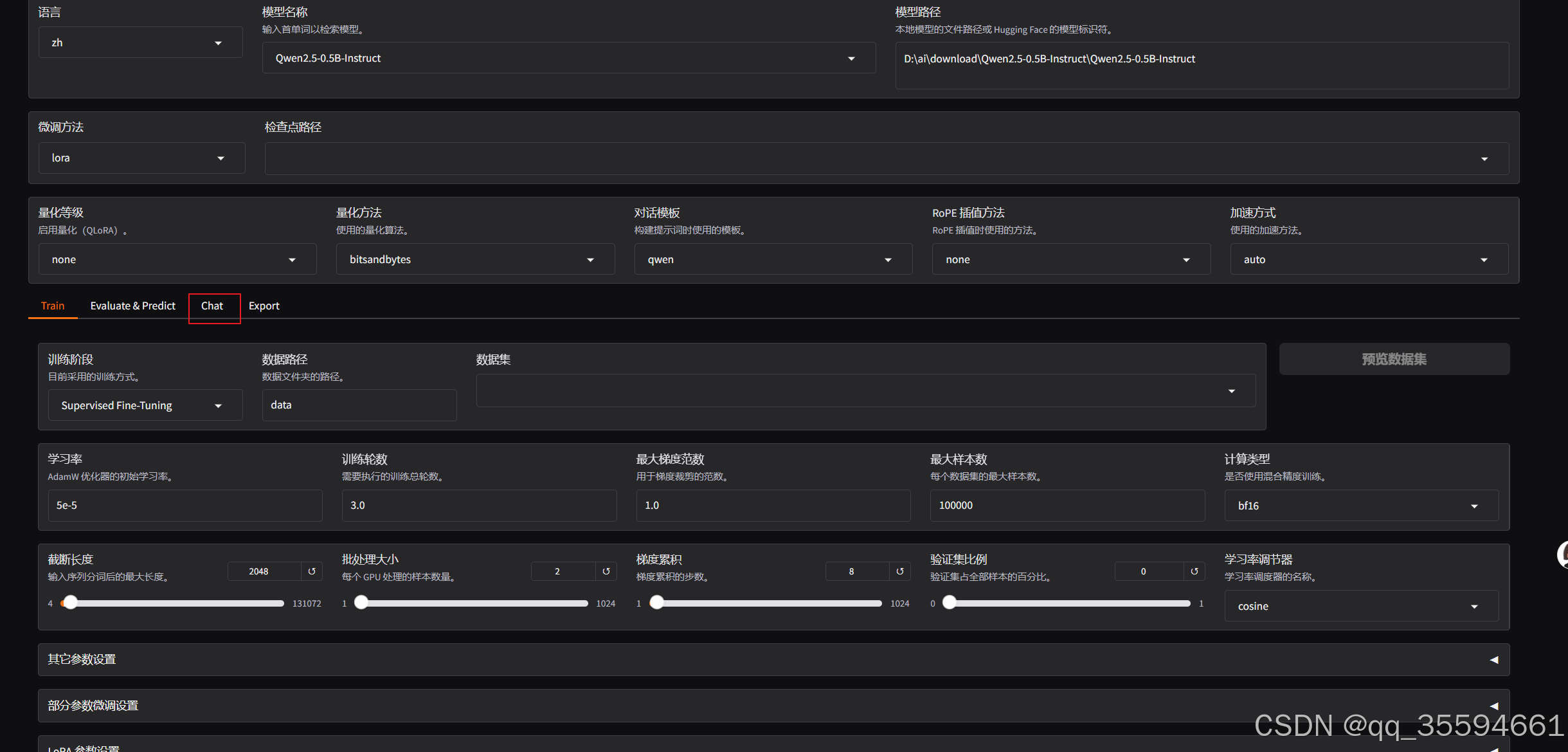Screen dimensions: 1568x752
Task: Open the 语言 (language) zh dropdown
Action: click(x=140, y=42)
